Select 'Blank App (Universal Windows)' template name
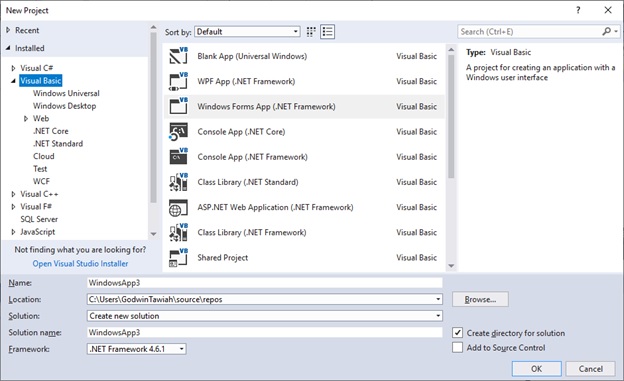 (x=252, y=56)
